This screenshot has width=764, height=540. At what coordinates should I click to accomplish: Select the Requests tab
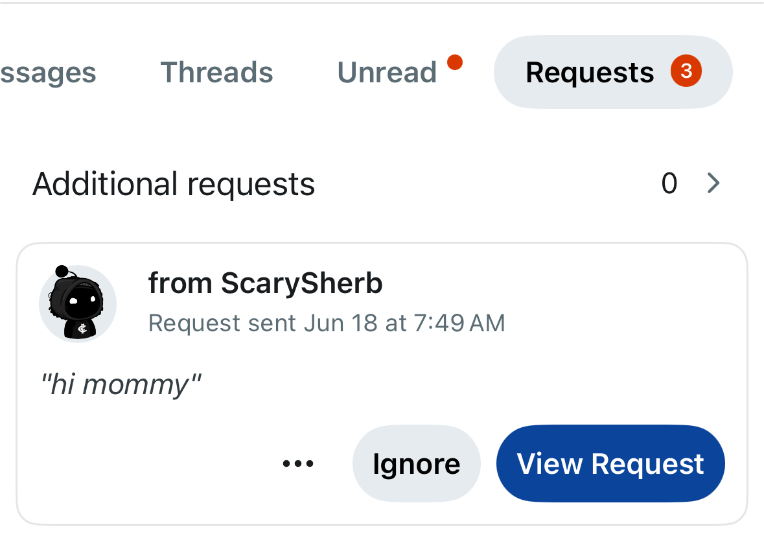613,72
